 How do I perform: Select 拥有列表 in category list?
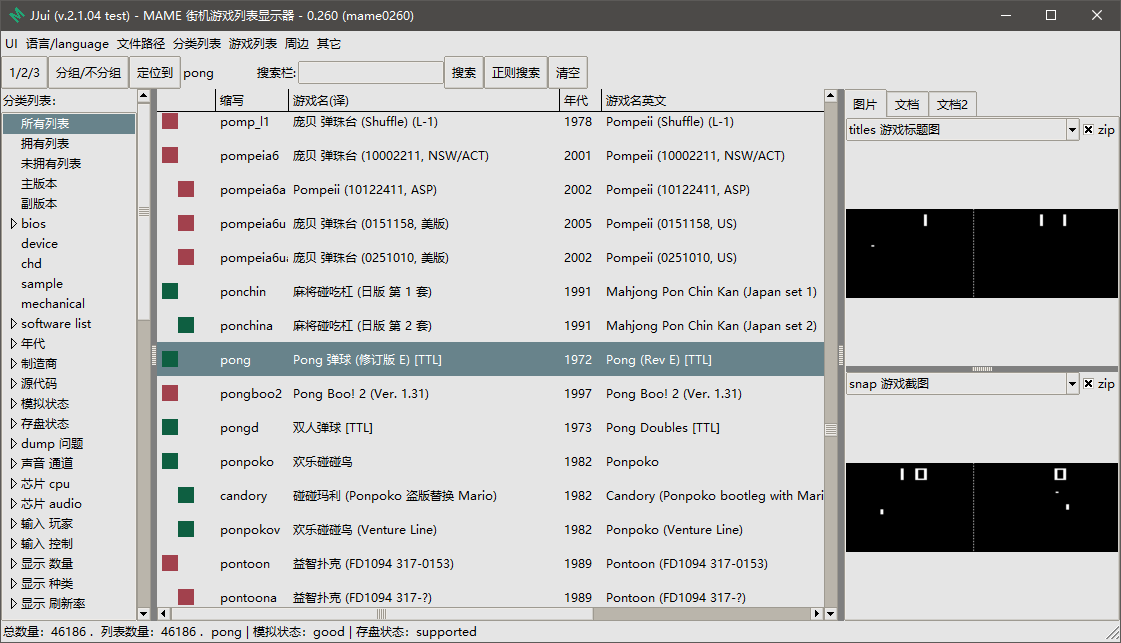point(45,144)
